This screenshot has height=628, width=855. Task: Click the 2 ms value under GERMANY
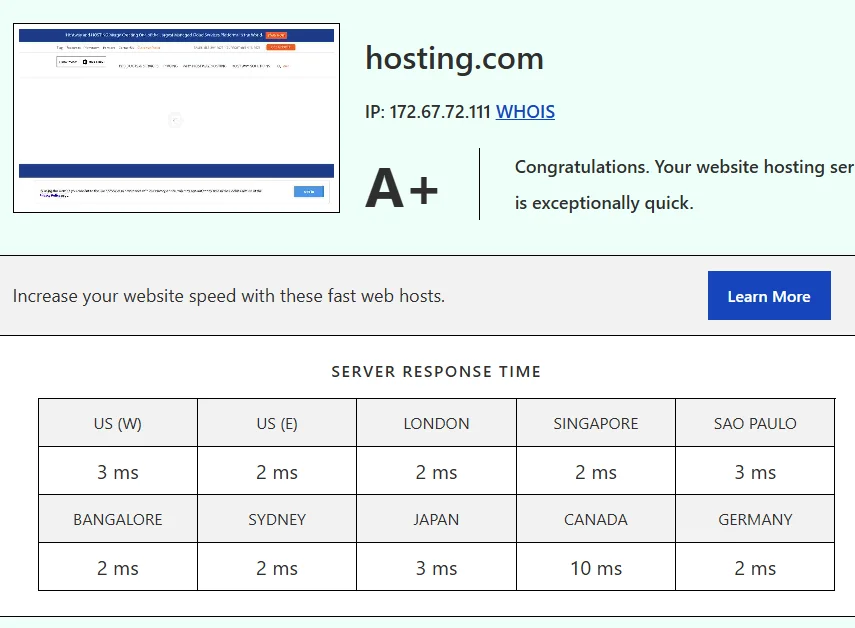click(755, 567)
